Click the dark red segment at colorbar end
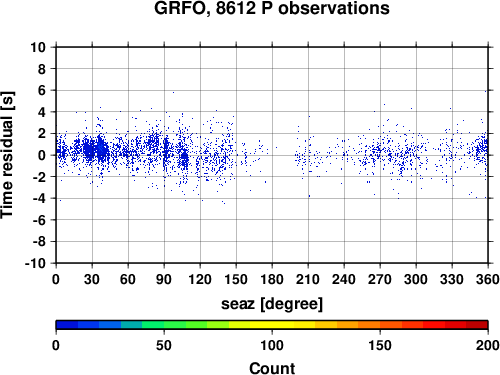This screenshot has height=375, width=500. coord(477,325)
